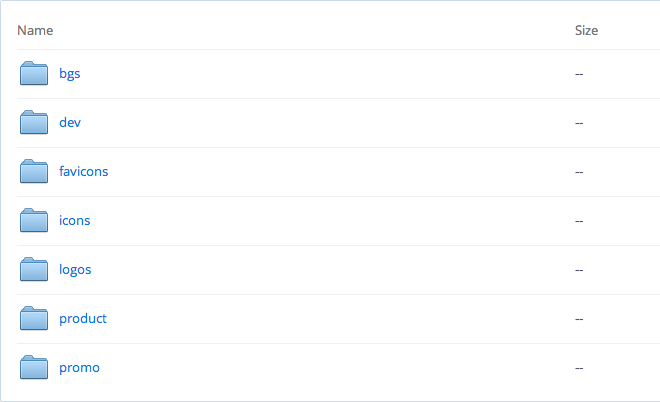Click the size cell of favicons row

coord(579,172)
